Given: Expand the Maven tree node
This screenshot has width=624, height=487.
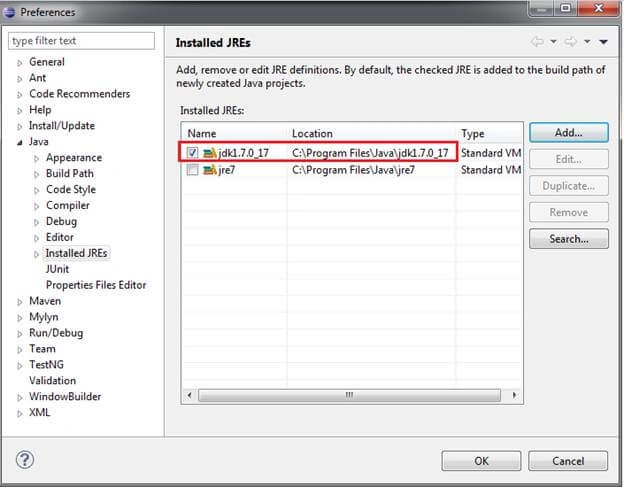Looking at the screenshot, I should tap(20, 302).
